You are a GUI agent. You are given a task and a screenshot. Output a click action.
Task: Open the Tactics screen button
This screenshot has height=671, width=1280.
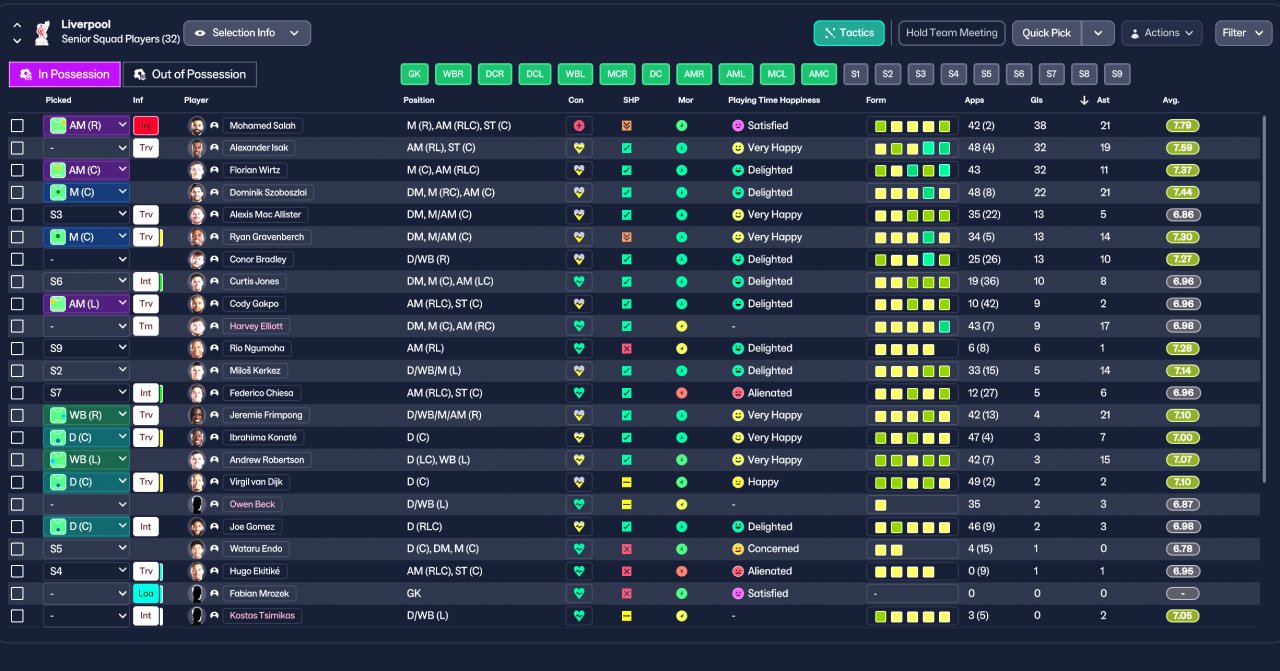[x=849, y=33]
